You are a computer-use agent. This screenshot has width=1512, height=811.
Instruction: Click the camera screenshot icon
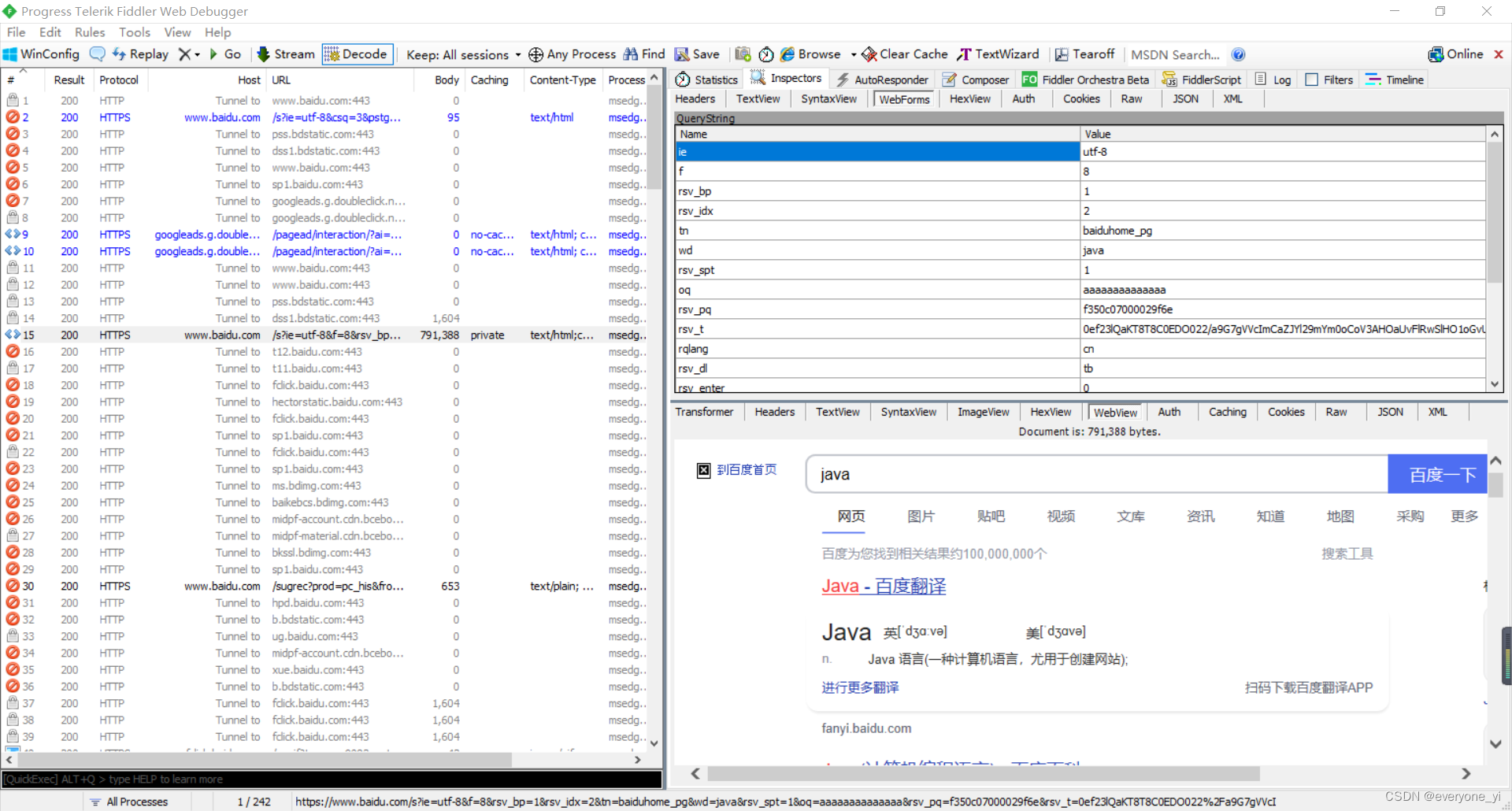point(743,54)
